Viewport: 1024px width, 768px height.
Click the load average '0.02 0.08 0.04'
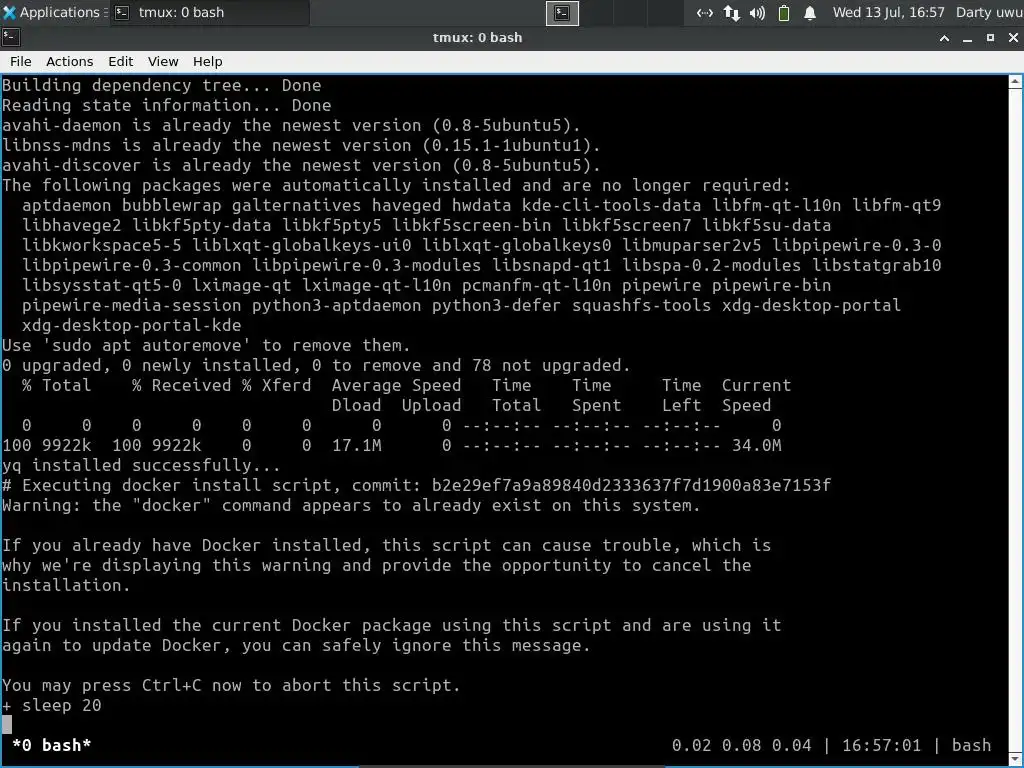[x=741, y=745]
